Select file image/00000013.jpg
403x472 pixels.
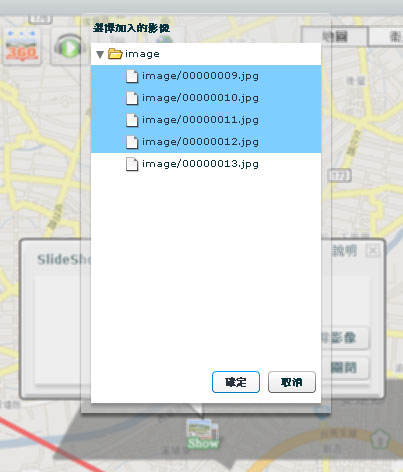pyautogui.click(x=206, y=164)
